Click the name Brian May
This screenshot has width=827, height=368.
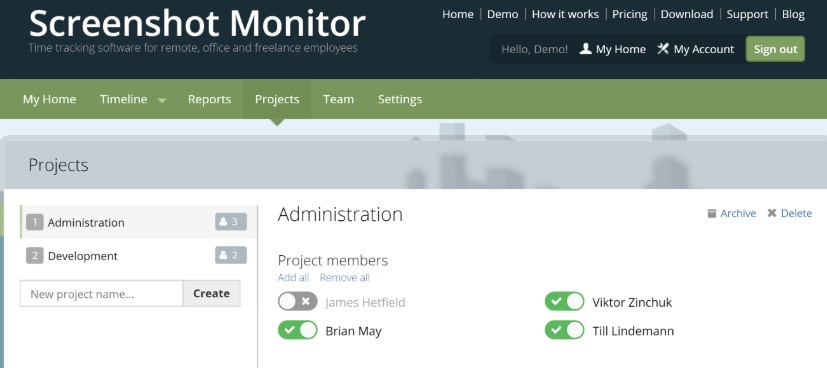click(353, 331)
